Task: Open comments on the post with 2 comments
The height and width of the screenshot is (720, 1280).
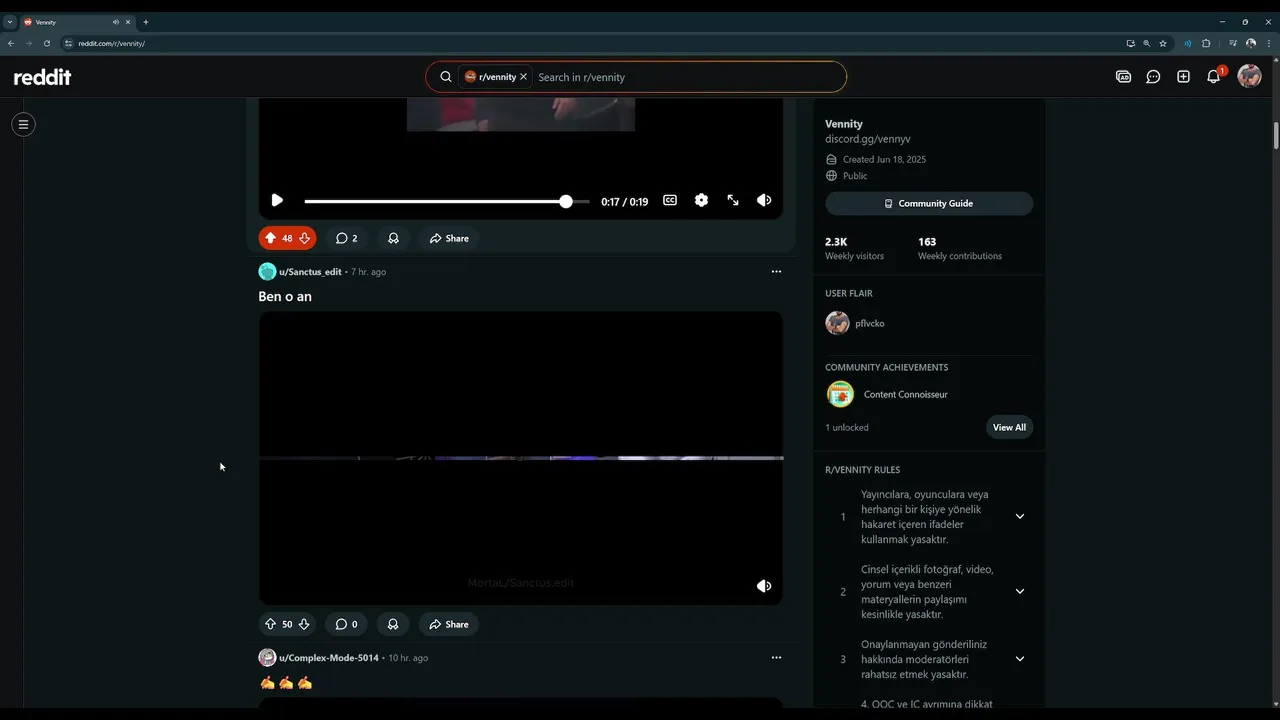Action: point(346,238)
